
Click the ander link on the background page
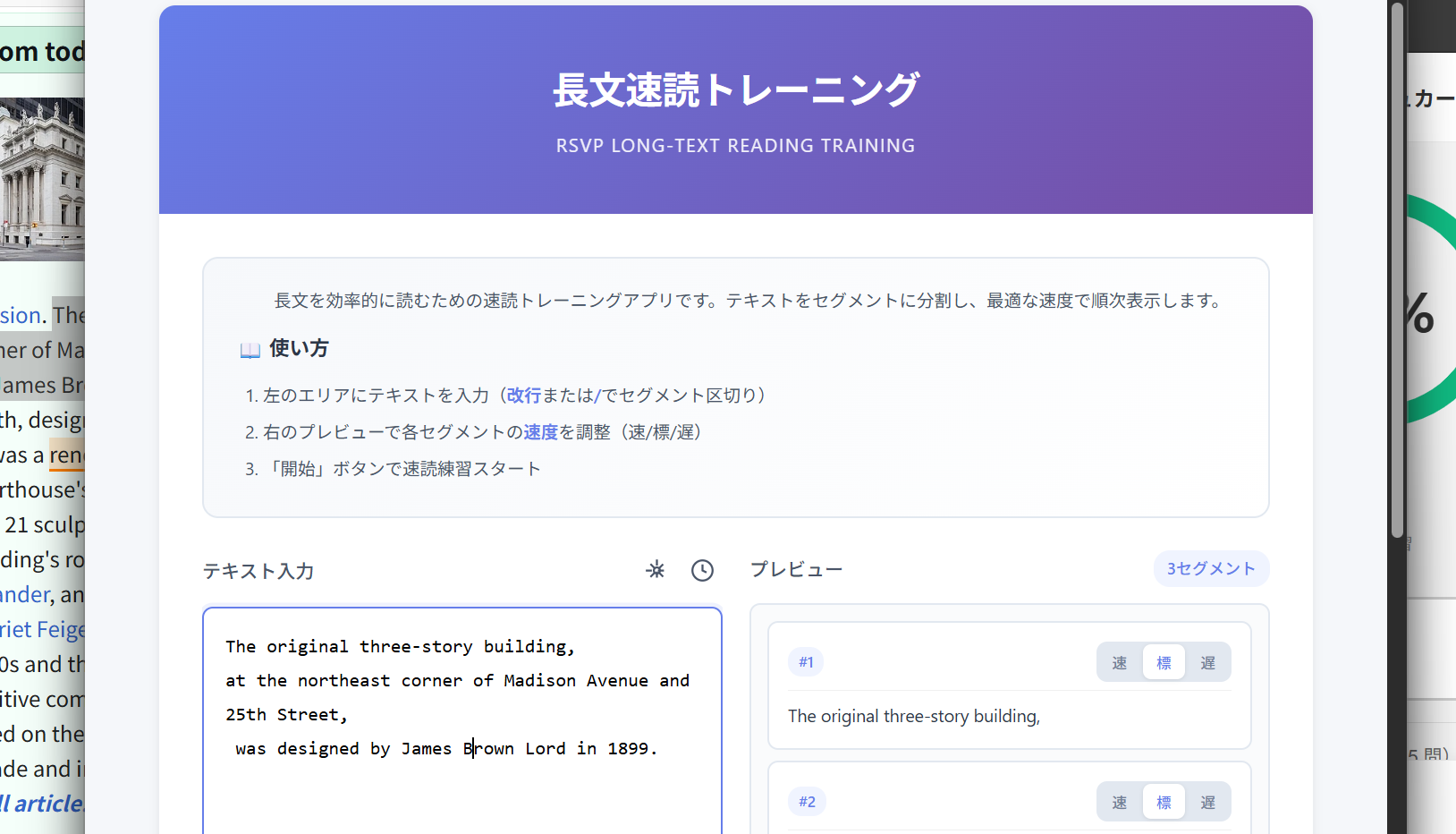24,594
